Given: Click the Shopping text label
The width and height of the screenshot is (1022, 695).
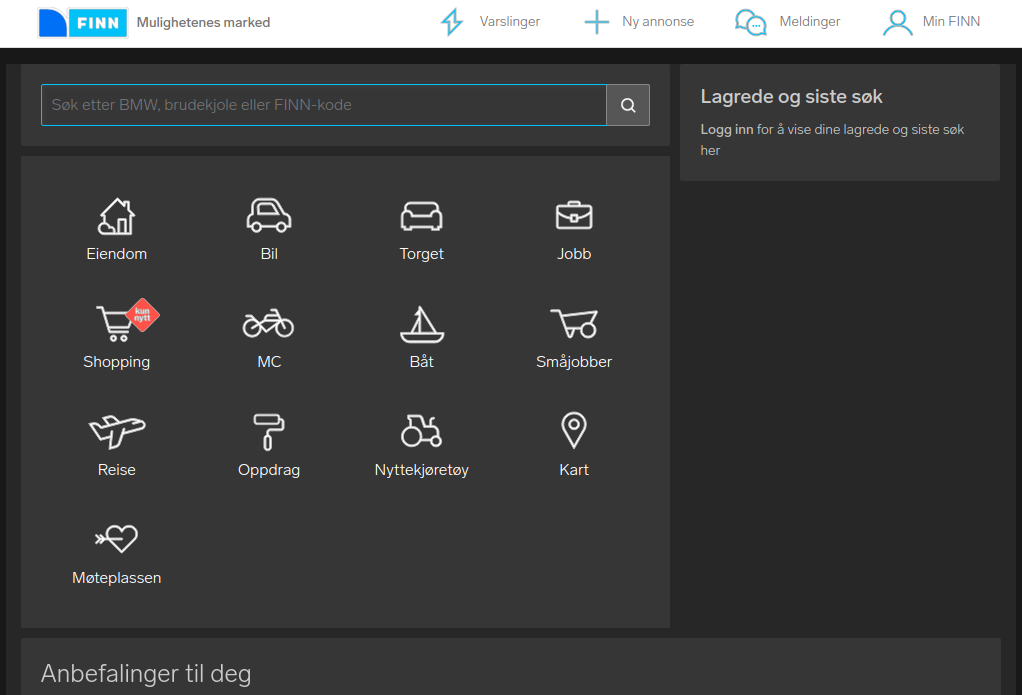Looking at the screenshot, I should click(117, 362).
